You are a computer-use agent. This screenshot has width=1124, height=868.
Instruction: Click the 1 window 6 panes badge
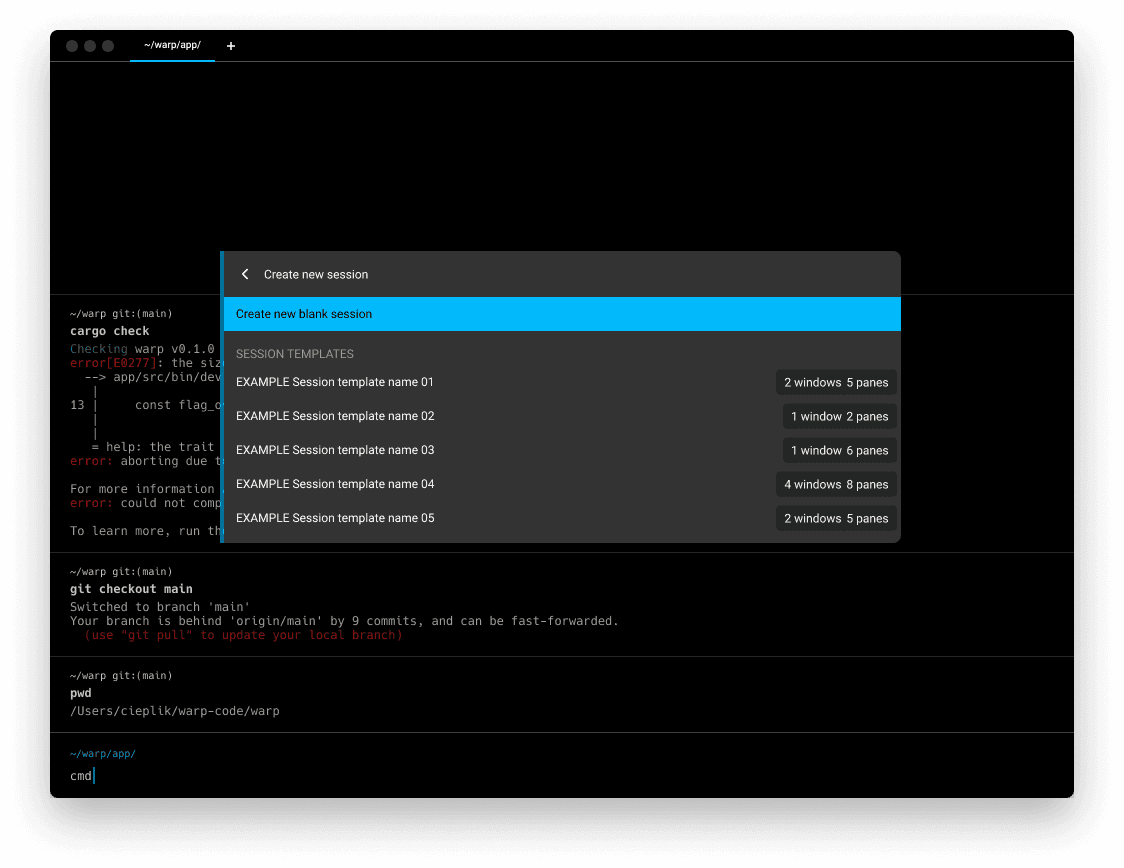pyautogui.click(x=839, y=450)
